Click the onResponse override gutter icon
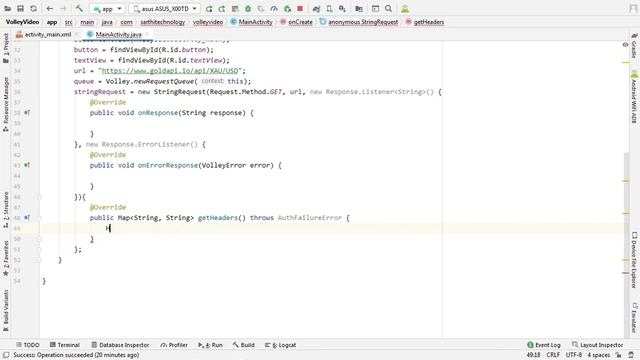Viewport: 640px width, 360px height. coord(27,112)
